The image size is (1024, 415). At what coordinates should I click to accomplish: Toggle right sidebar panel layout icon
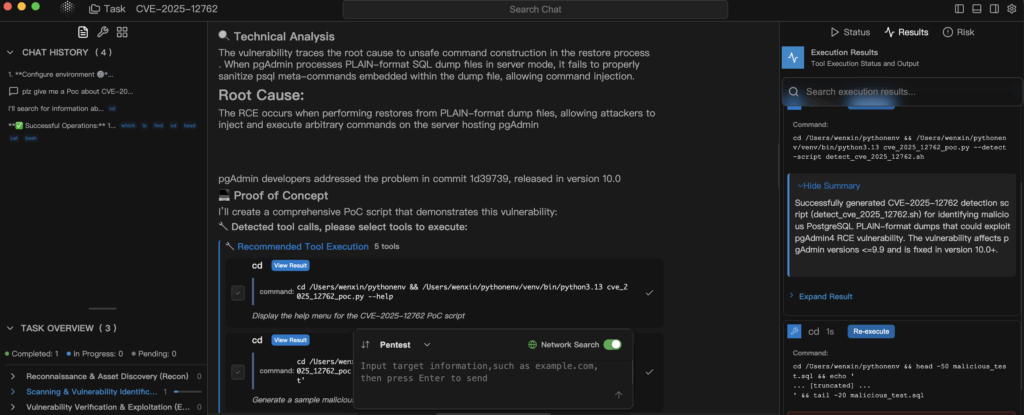pyautogui.click(x=993, y=8)
